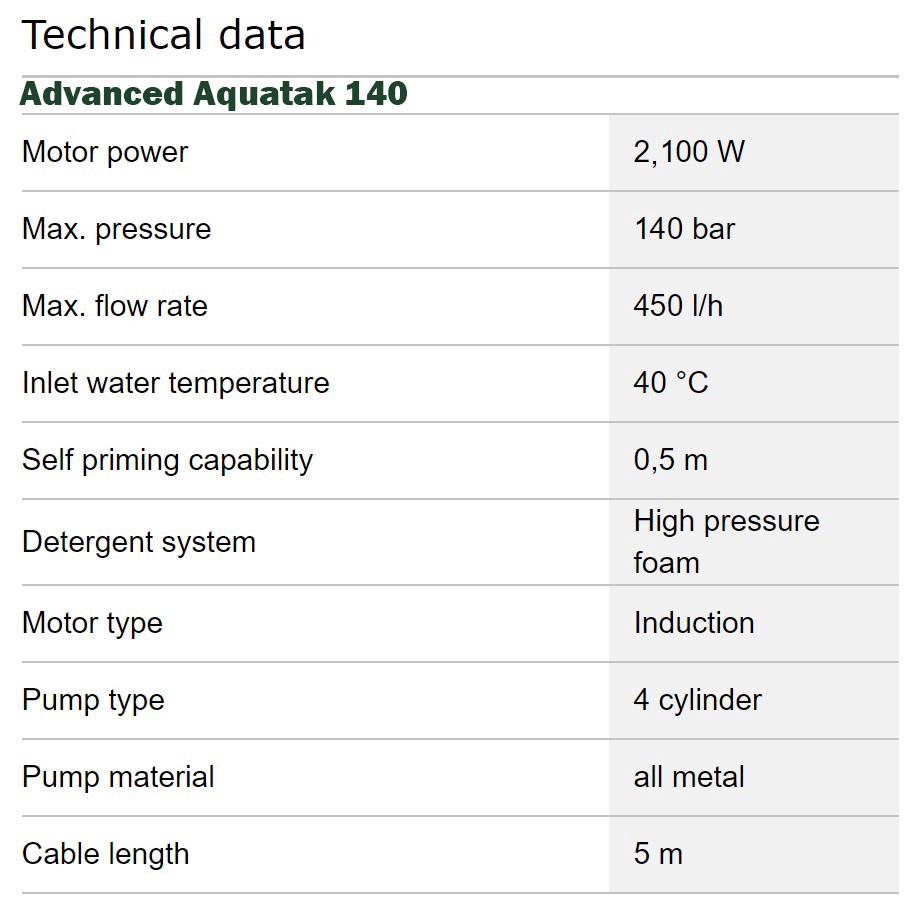The width and height of the screenshot is (904, 904).
Task: Select the 4 cylinder value
Action: pos(697,700)
